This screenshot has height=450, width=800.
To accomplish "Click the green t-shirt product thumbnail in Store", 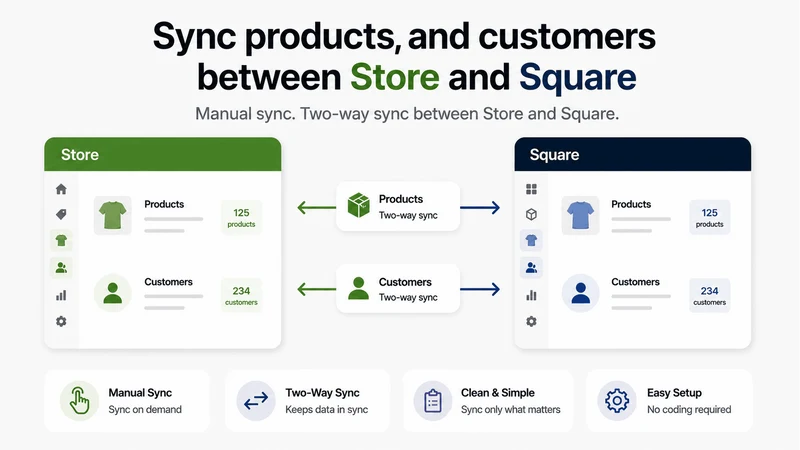I will coord(113,215).
